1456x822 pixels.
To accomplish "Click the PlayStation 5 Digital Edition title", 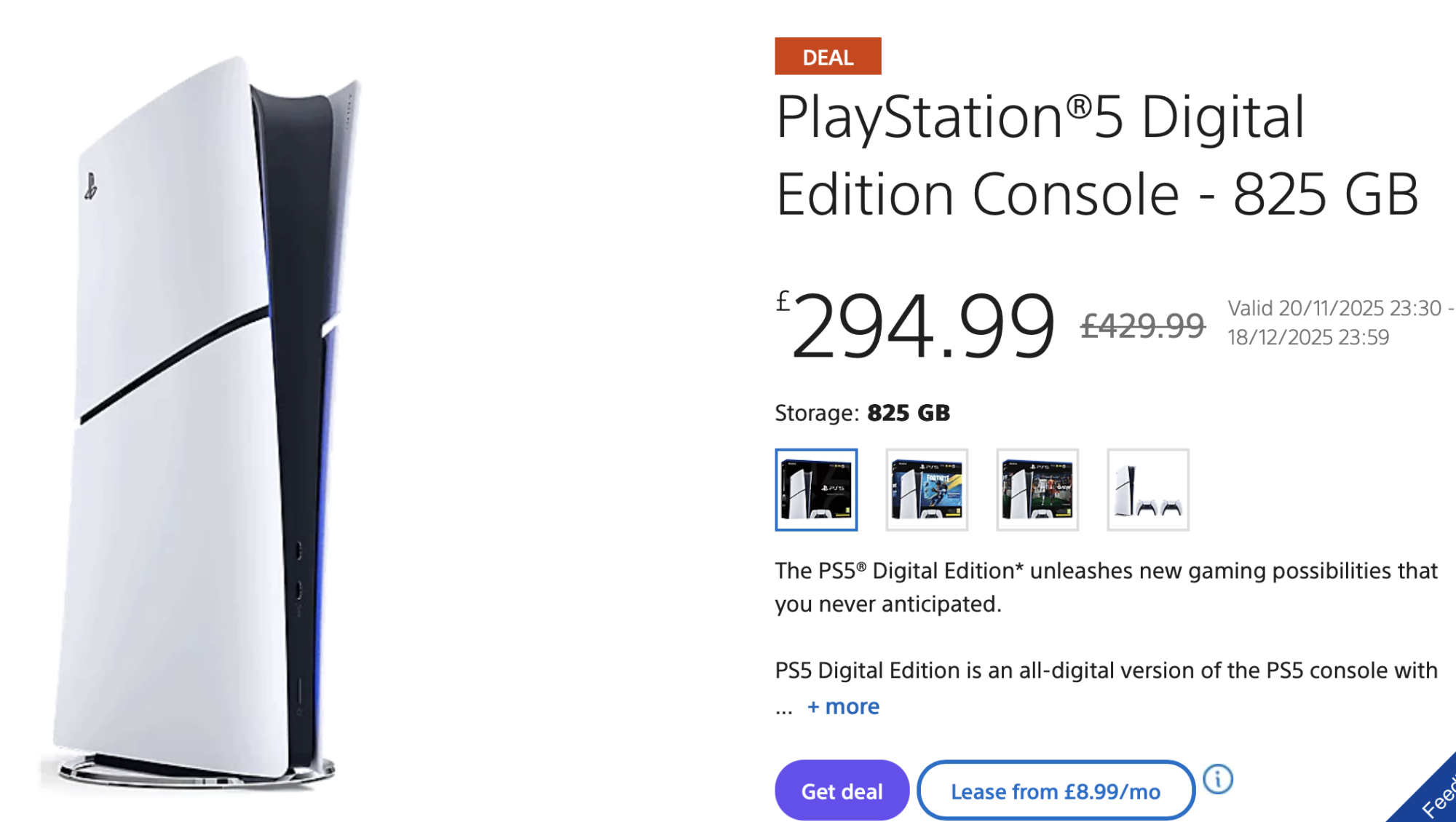I will pos(1096,155).
